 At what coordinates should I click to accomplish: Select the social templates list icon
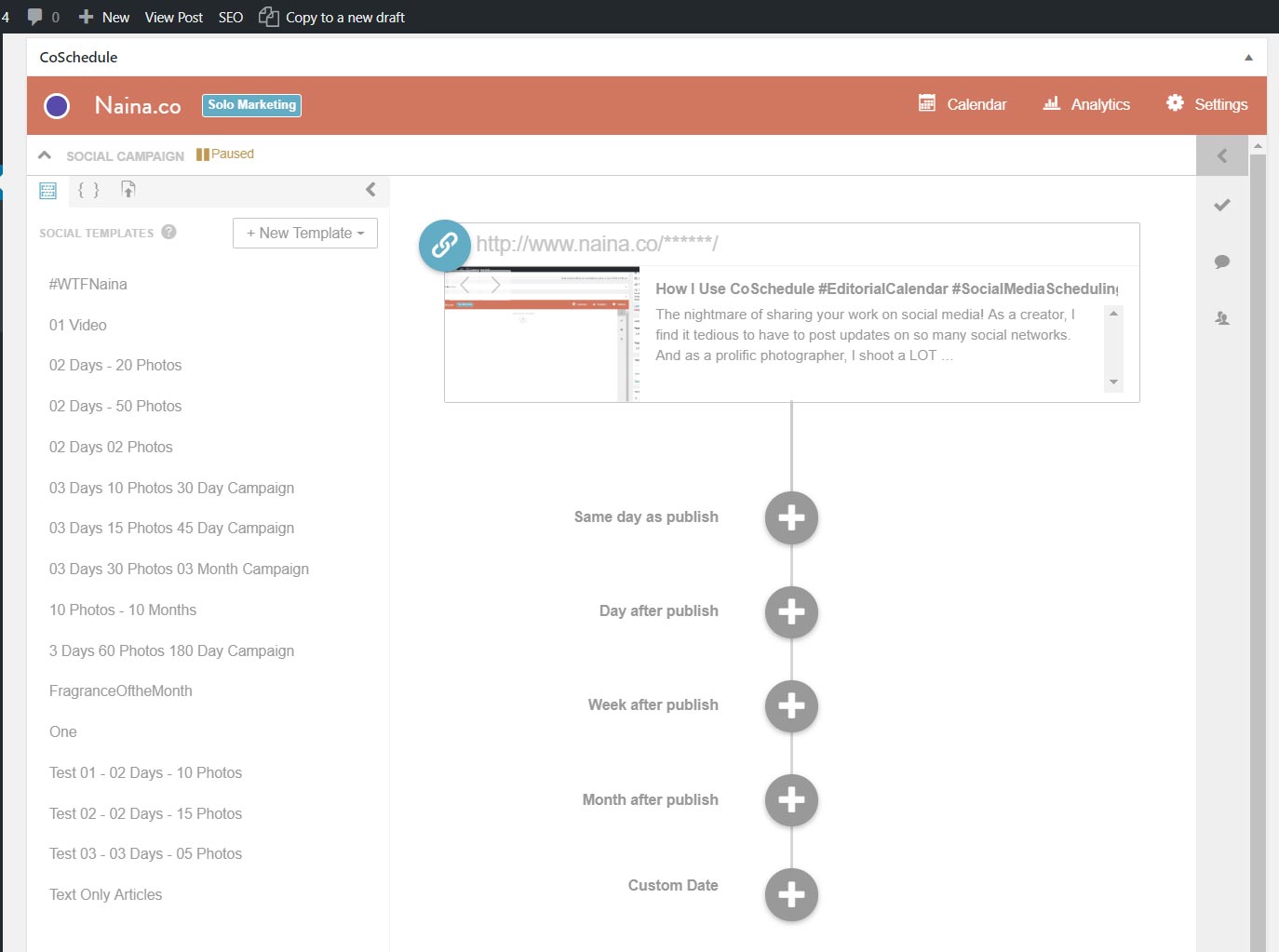click(x=48, y=191)
